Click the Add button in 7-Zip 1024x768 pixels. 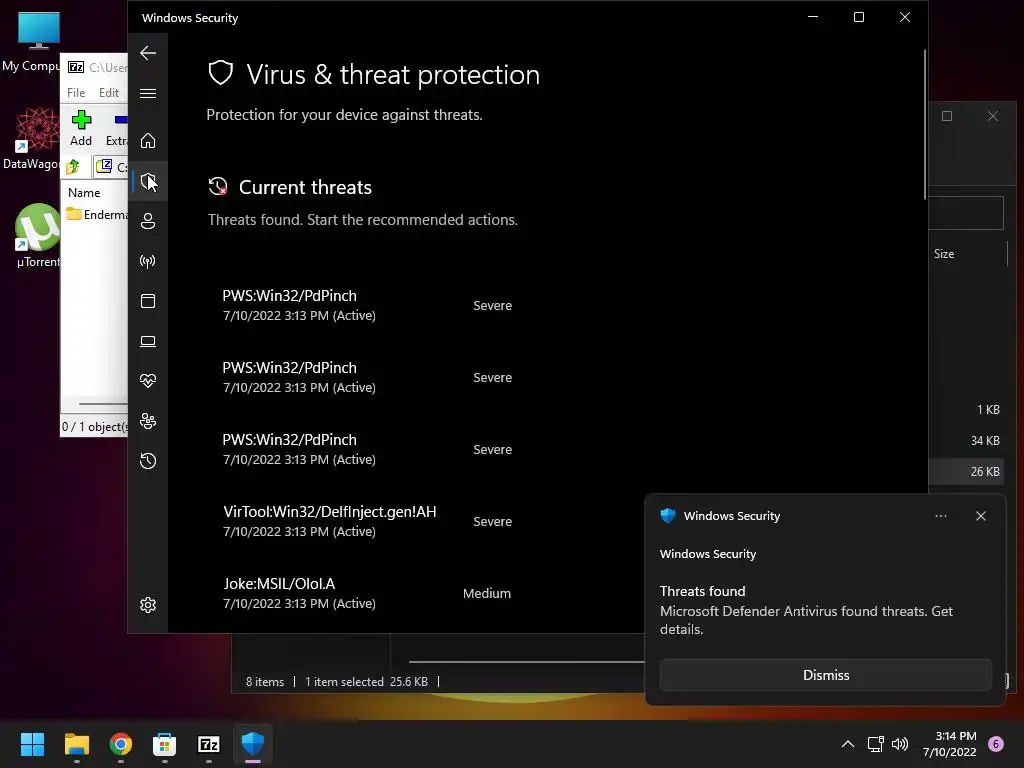(81, 129)
